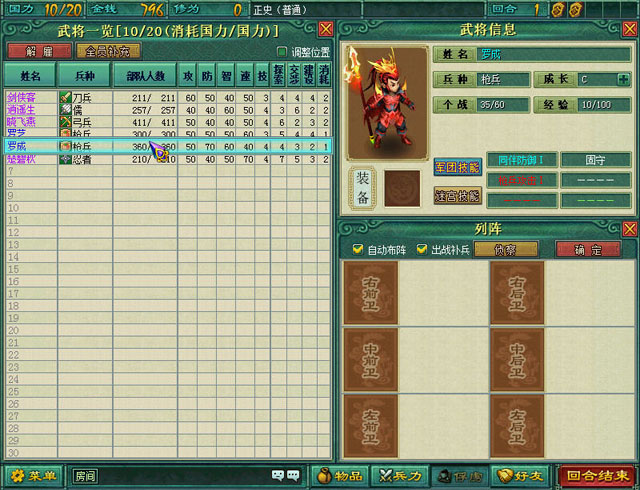Image resolution: width=640 pixels, height=490 pixels.
Task: Open the 物品 items panel
Action: pos(340,476)
